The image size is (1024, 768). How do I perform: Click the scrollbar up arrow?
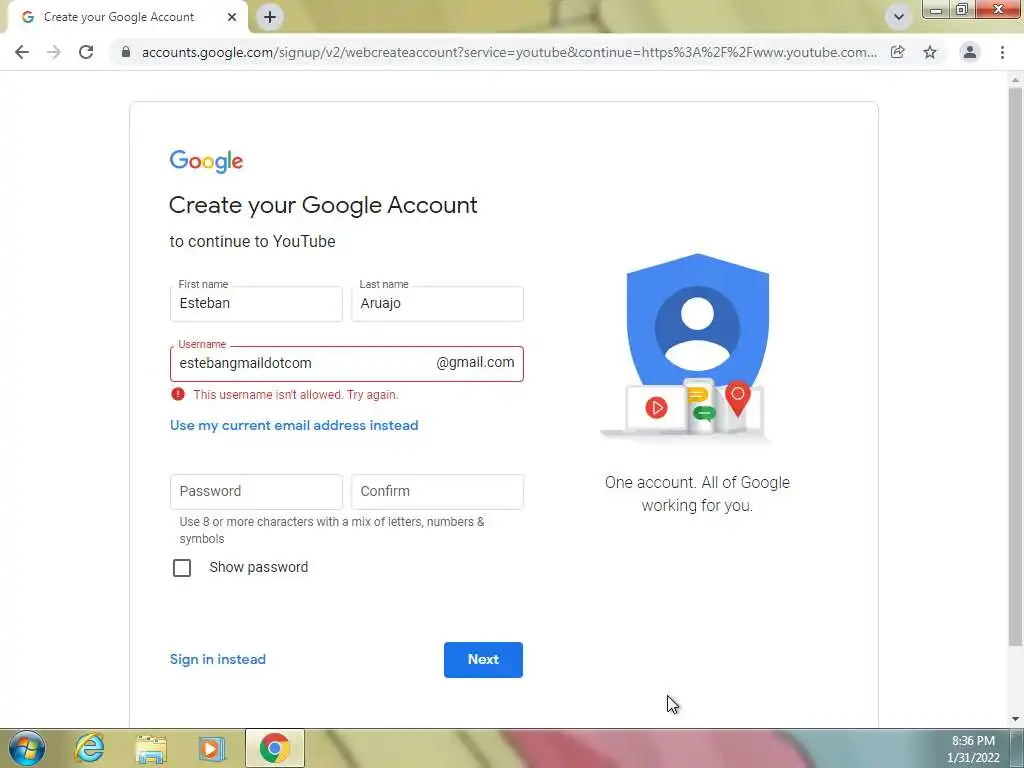tap(1016, 80)
